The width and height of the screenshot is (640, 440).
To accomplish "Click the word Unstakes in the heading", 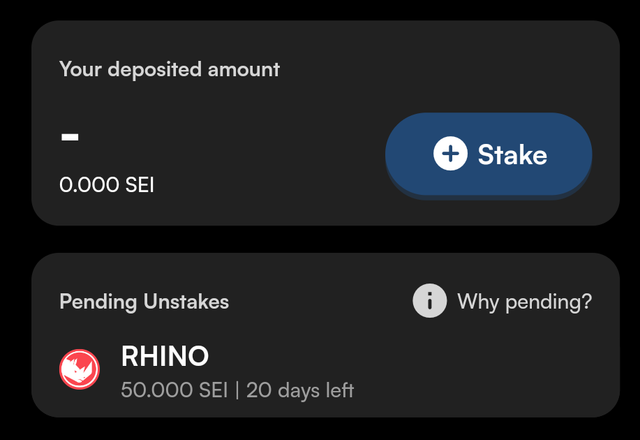I will [x=186, y=302].
